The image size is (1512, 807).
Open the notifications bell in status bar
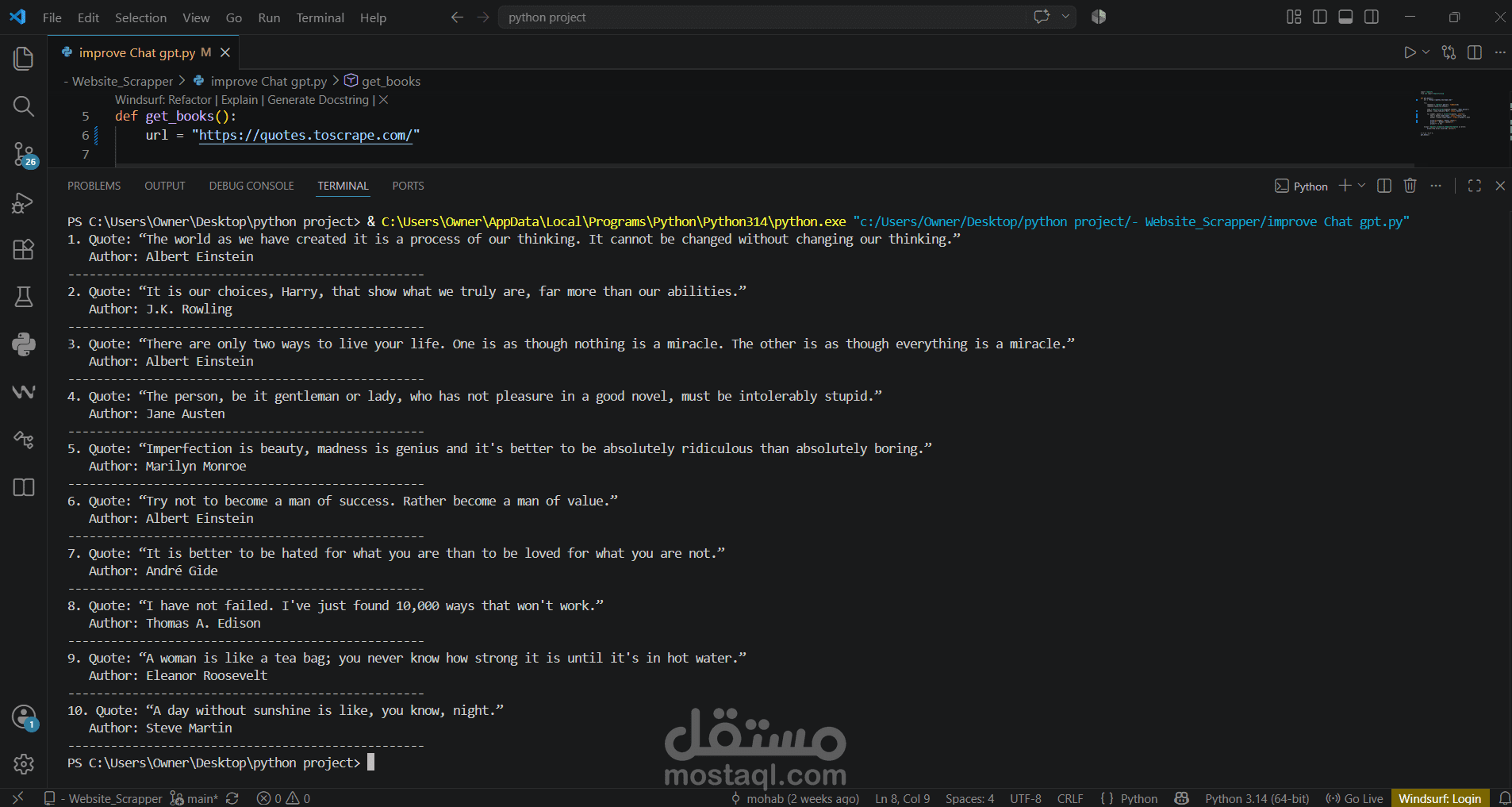point(1504,798)
